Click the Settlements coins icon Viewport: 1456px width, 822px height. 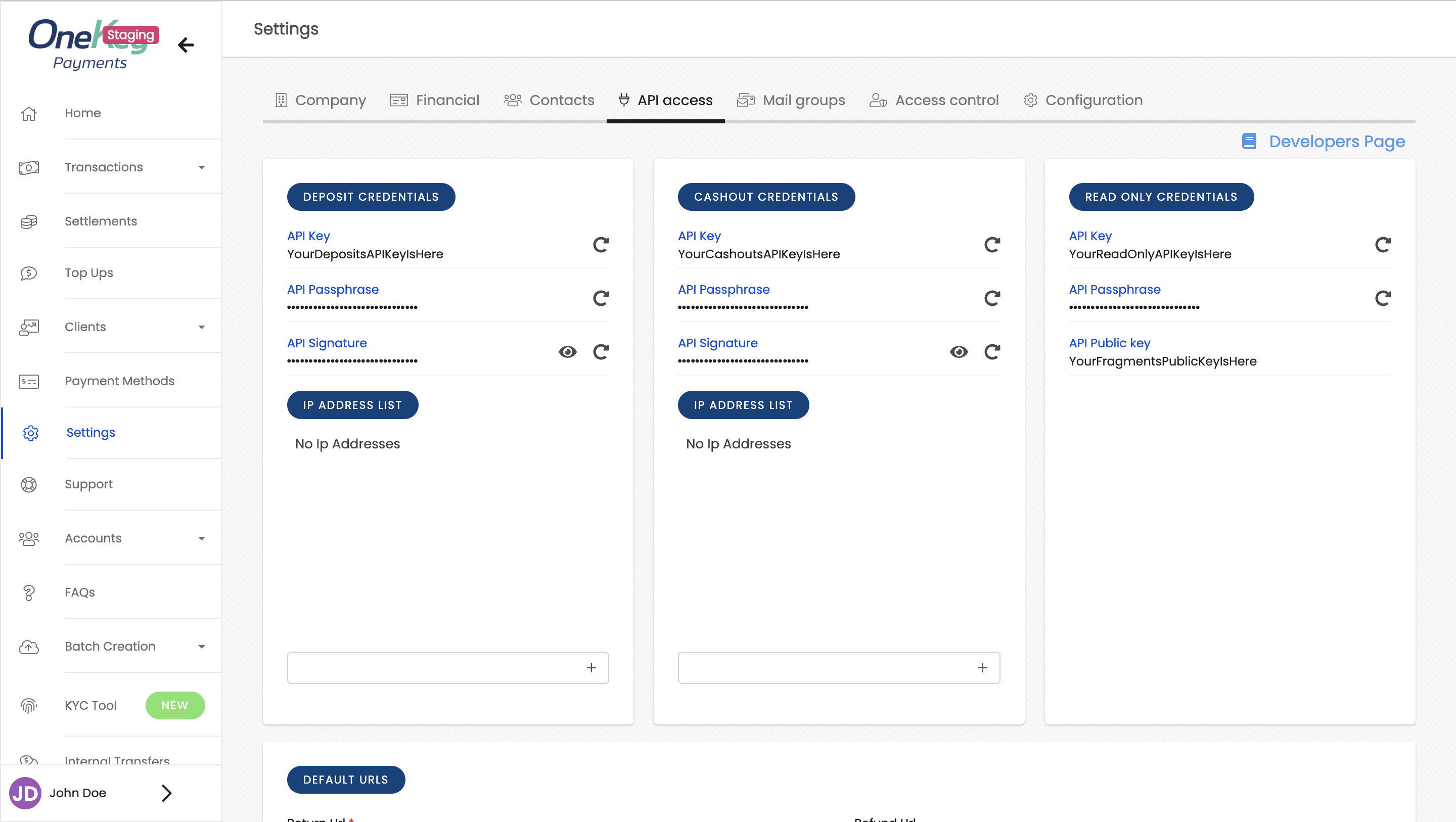pyautogui.click(x=29, y=221)
